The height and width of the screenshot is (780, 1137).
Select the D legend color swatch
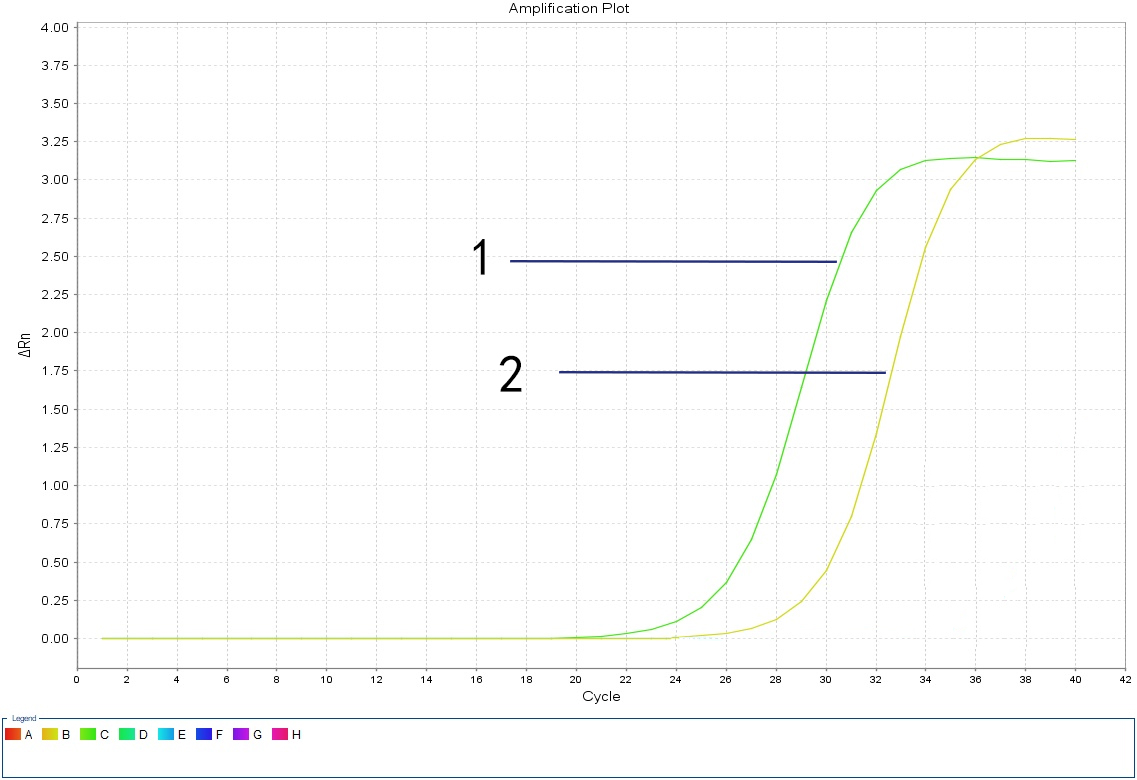(x=127, y=735)
